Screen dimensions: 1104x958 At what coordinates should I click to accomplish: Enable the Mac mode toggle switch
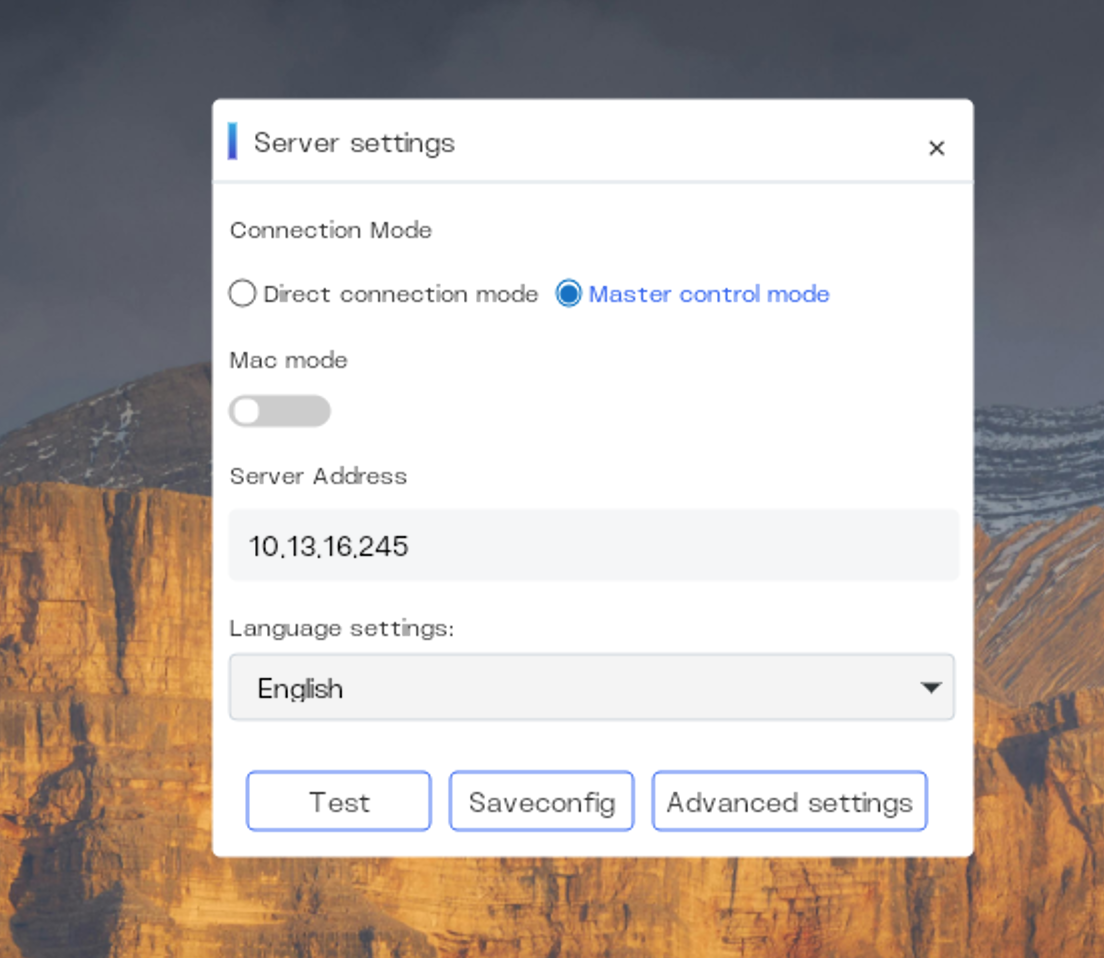point(280,411)
